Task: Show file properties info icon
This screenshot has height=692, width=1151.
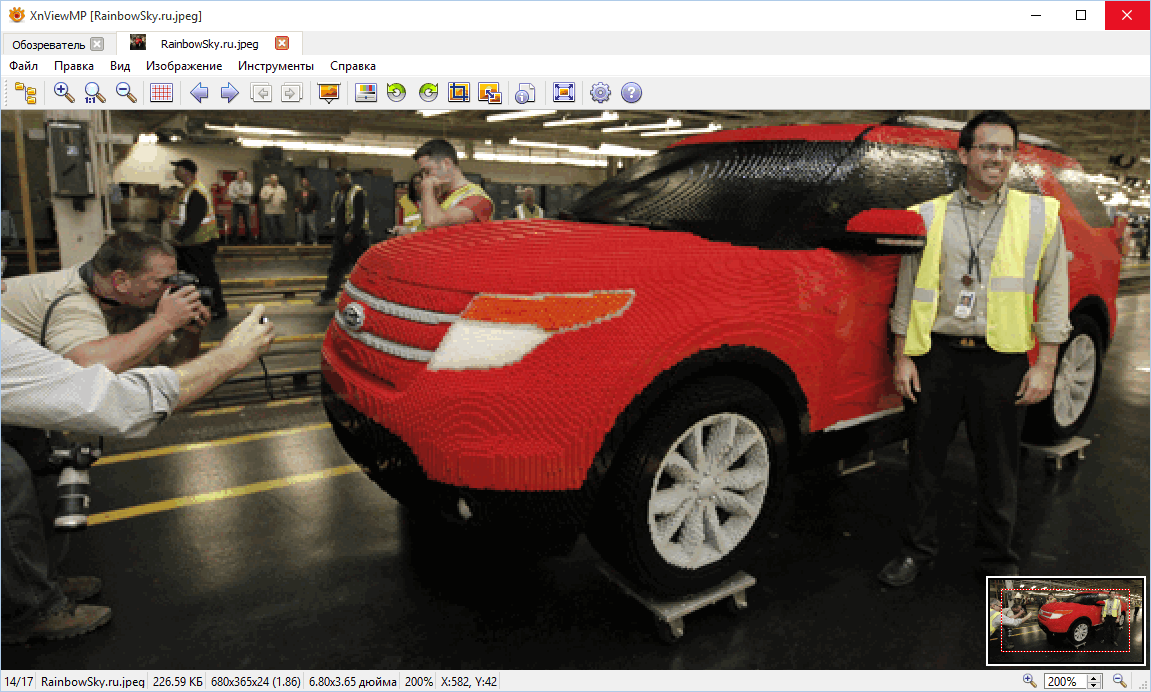Action: [525, 93]
